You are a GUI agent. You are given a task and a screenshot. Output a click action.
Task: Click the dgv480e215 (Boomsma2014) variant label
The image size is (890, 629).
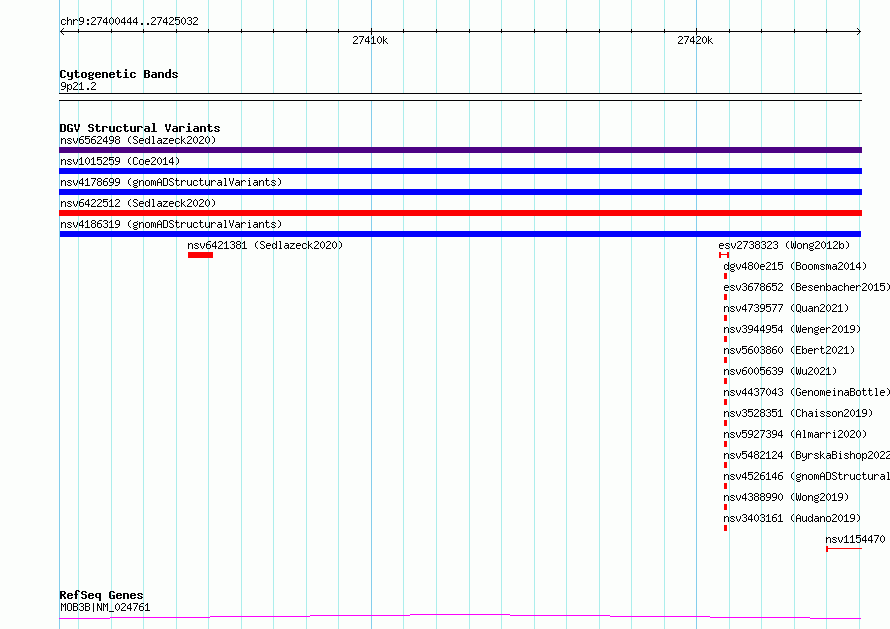(x=795, y=266)
